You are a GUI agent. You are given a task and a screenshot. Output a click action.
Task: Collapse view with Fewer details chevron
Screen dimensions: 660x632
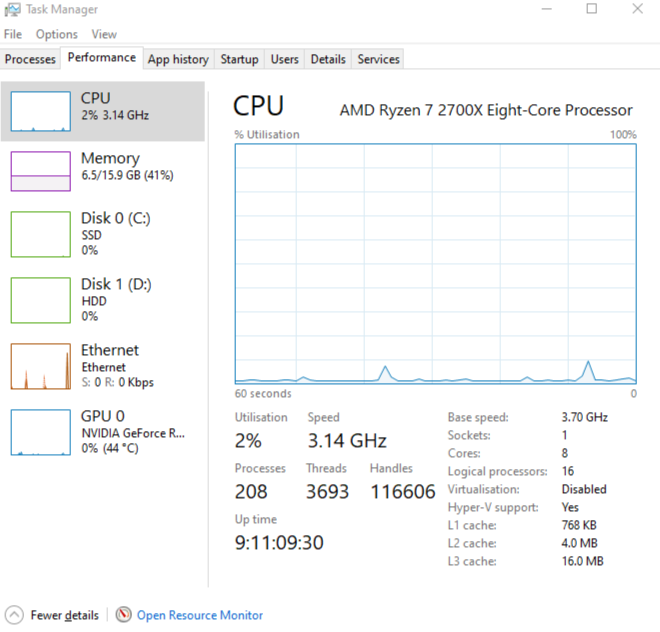(15, 615)
